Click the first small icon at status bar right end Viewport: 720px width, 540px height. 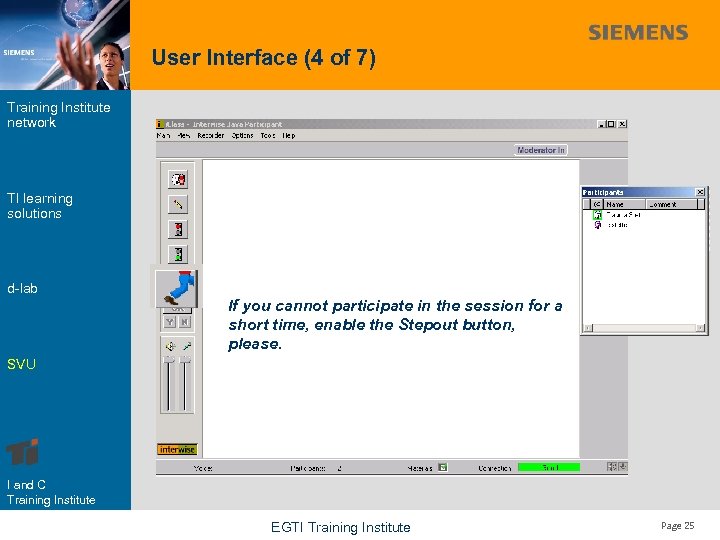point(612,467)
